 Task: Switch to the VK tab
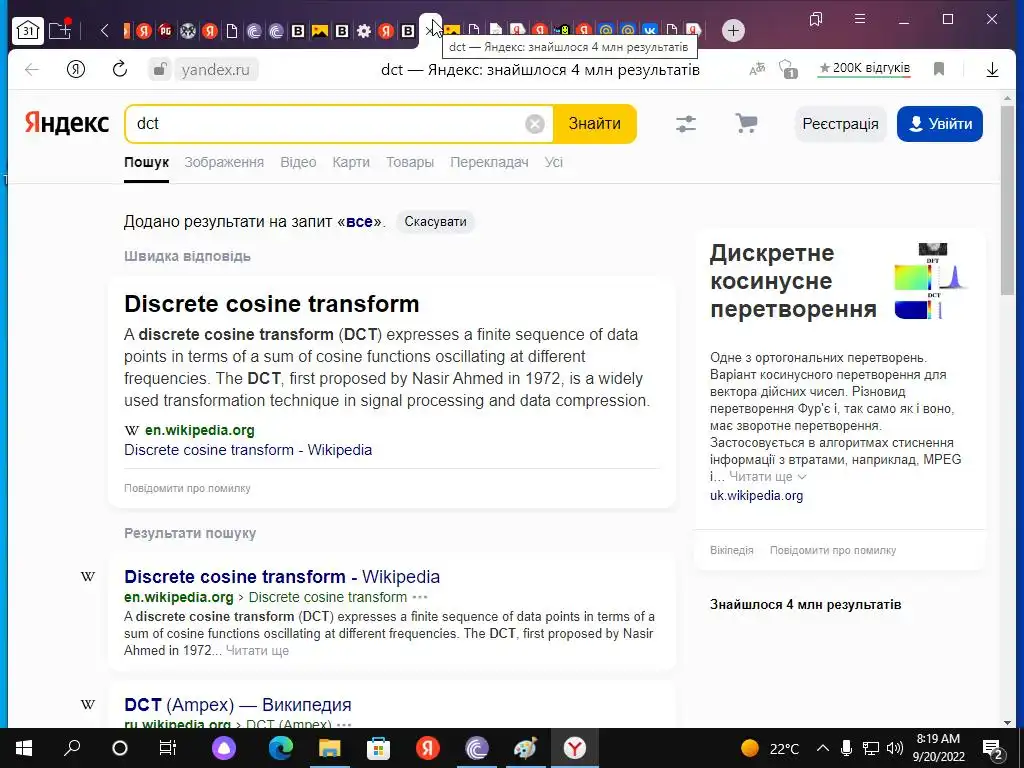click(x=650, y=30)
